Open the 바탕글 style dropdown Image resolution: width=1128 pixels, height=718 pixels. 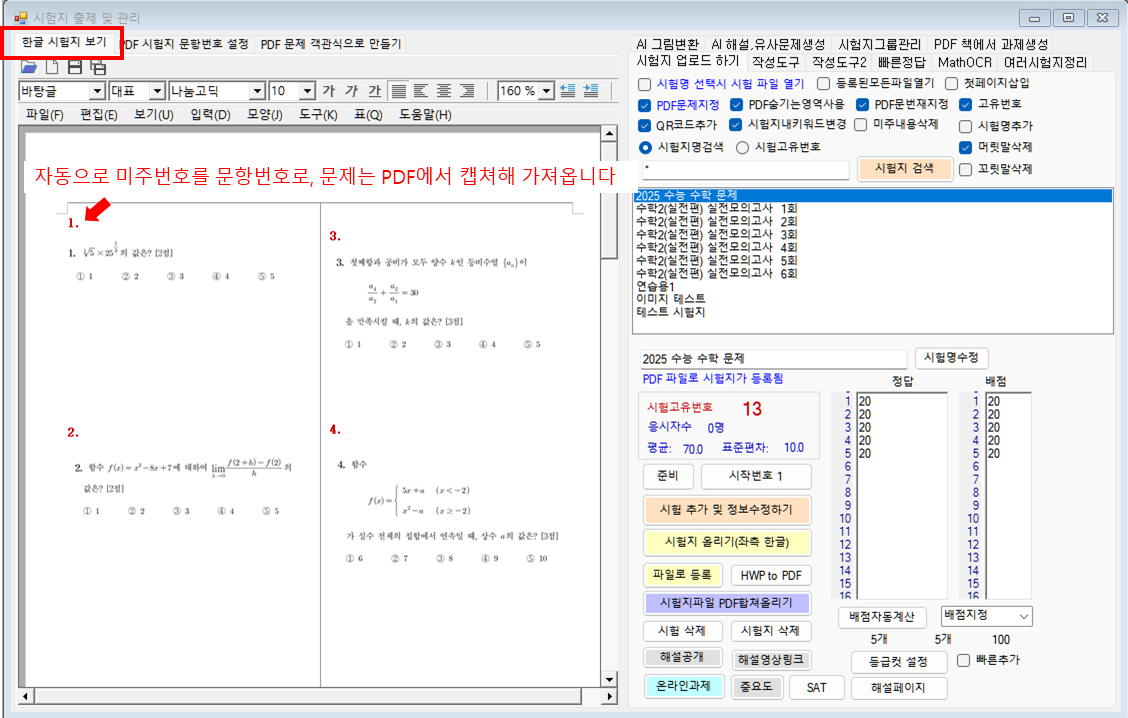click(x=97, y=91)
